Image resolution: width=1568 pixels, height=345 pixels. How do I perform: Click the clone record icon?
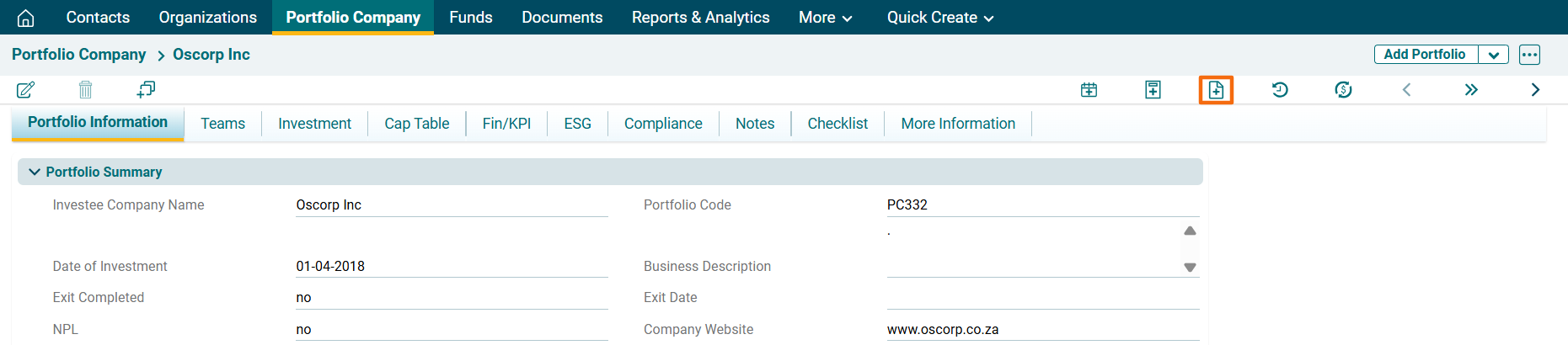coord(146,89)
